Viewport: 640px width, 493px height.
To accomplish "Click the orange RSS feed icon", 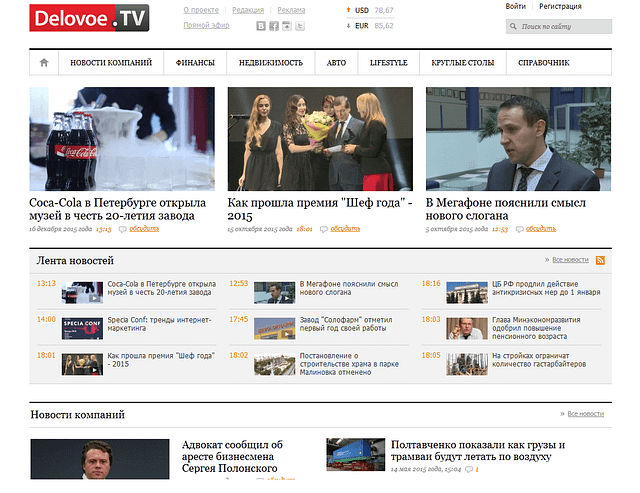I will click(x=600, y=260).
